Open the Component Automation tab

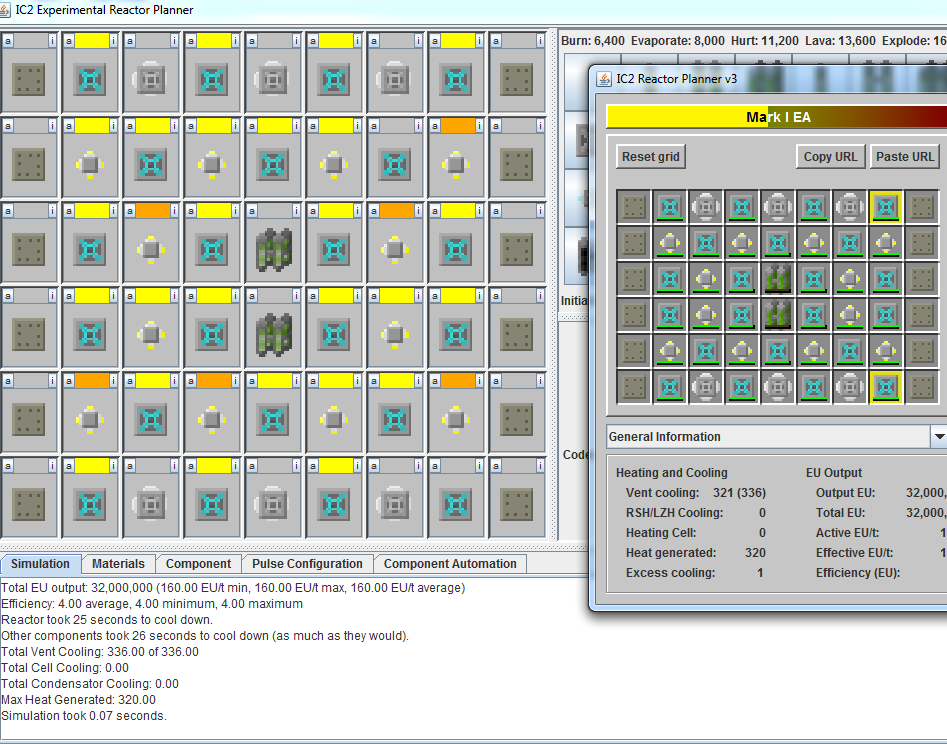[x=450, y=563]
